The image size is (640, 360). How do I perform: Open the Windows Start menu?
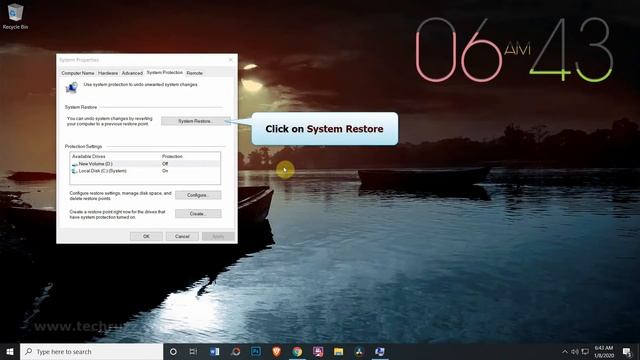pyautogui.click(x=10, y=351)
